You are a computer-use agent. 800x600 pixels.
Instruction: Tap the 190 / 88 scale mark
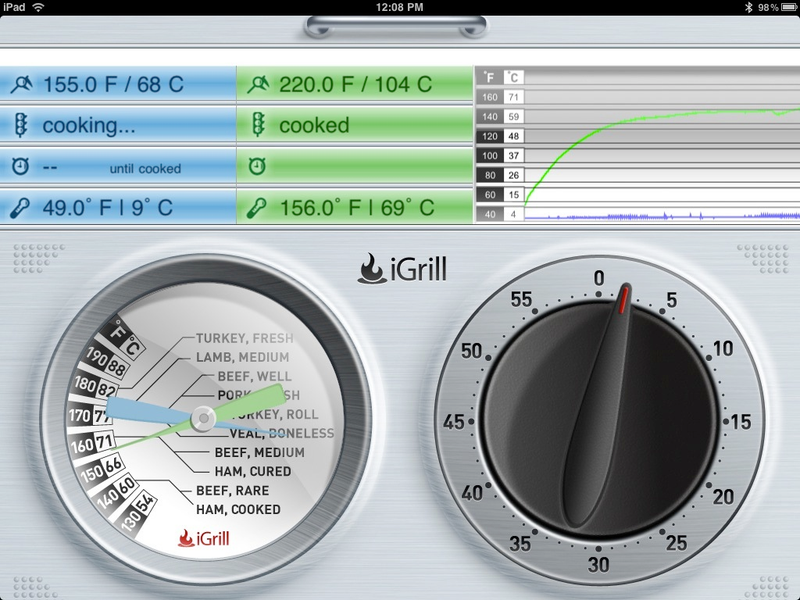pyautogui.click(x=106, y=362)
